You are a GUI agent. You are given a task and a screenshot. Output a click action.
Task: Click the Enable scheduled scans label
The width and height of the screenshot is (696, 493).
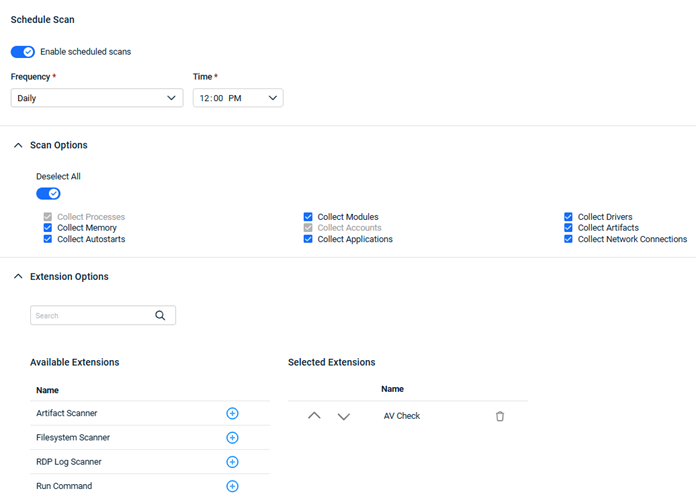(86, 52)
